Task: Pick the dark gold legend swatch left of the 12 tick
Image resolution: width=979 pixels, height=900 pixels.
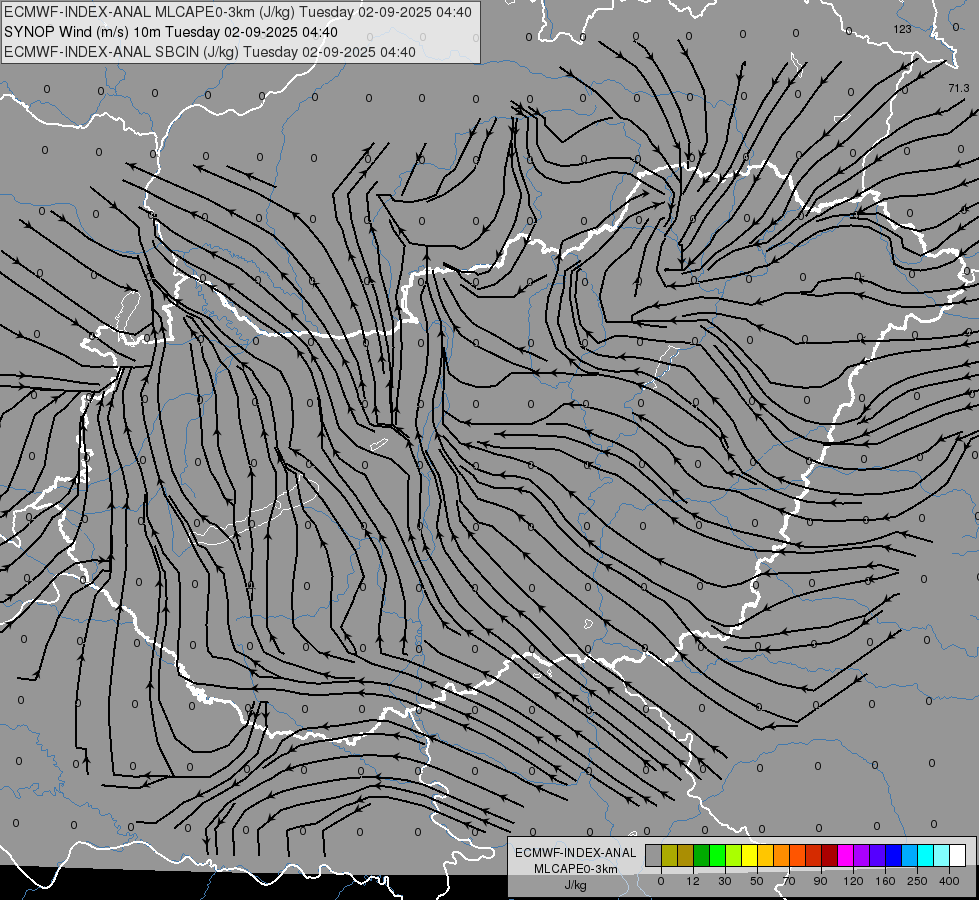Action: [x=686, y=855]
